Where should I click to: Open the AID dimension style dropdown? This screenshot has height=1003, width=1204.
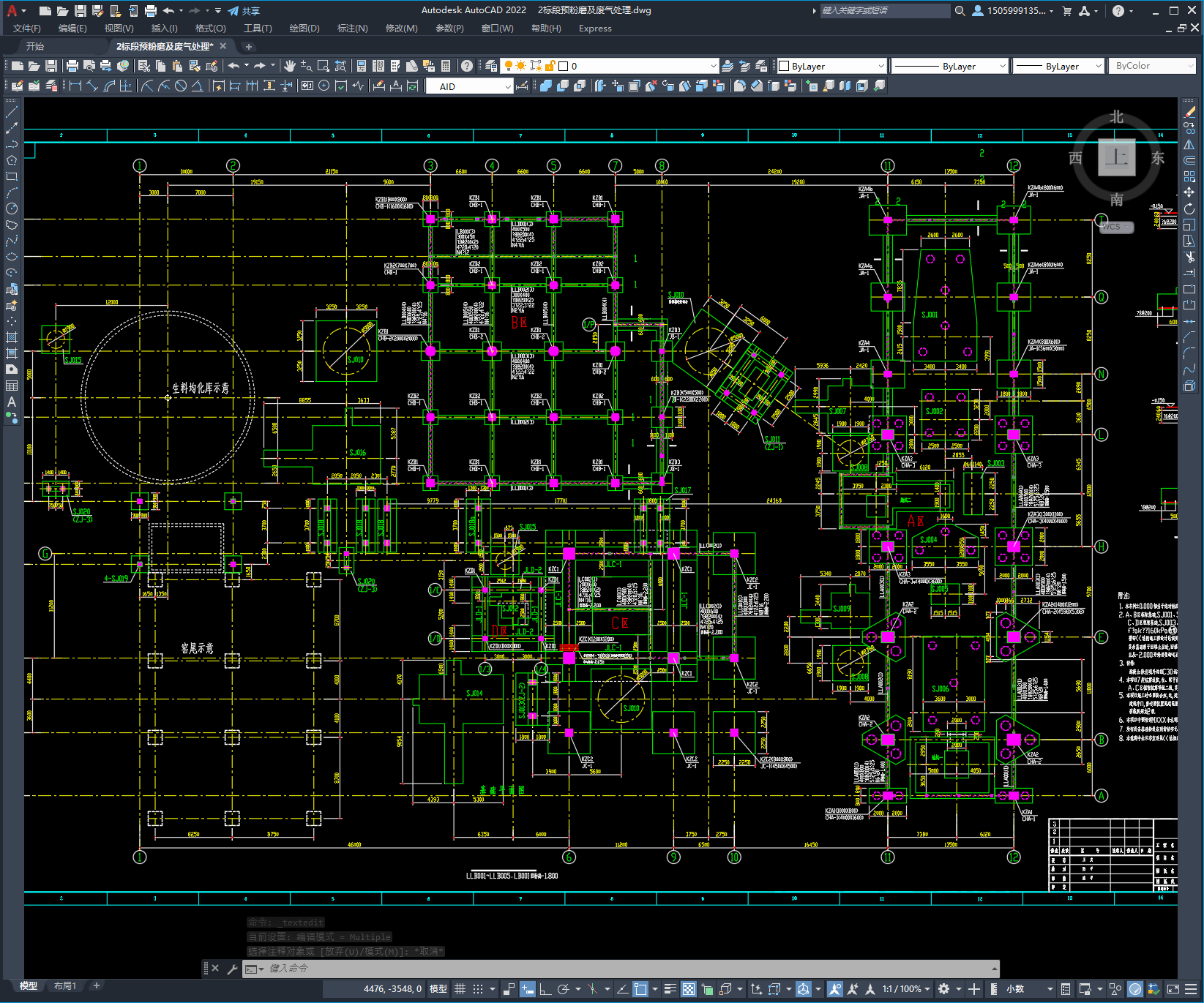pos(470,86)
